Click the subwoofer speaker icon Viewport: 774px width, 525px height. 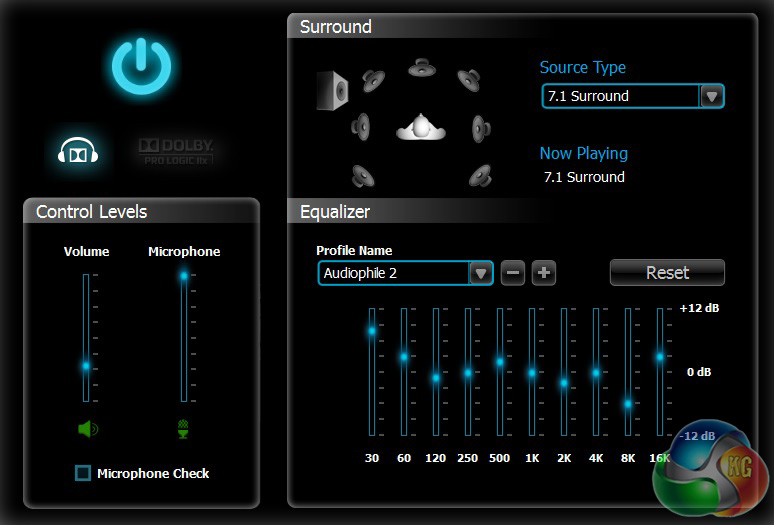pyautogui.click(x=333, y=90)
